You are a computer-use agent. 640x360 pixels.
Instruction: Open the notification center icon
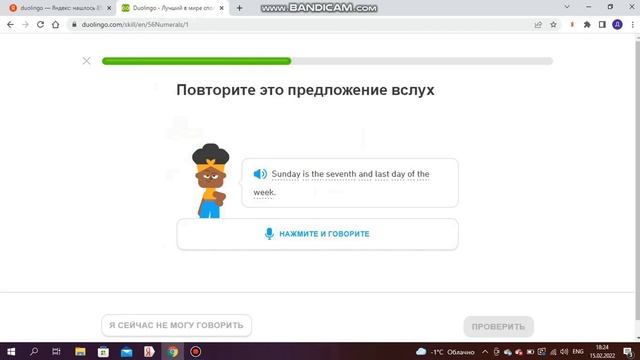pos(628,352)
